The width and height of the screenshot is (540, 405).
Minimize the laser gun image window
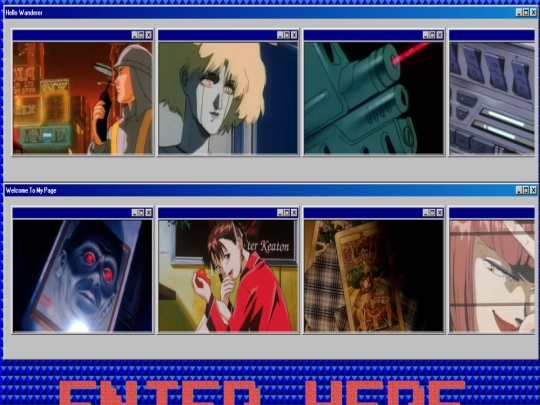point(426,35)
